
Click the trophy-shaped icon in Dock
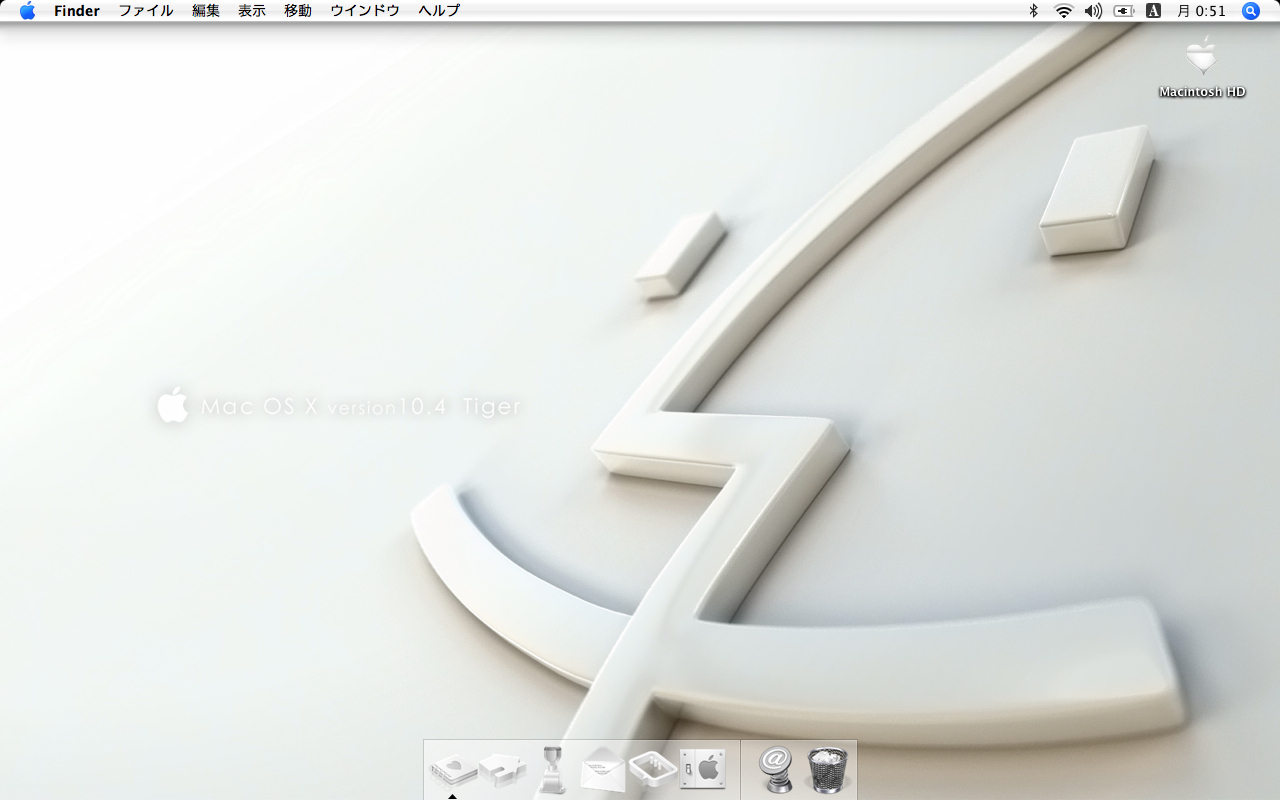552,770
